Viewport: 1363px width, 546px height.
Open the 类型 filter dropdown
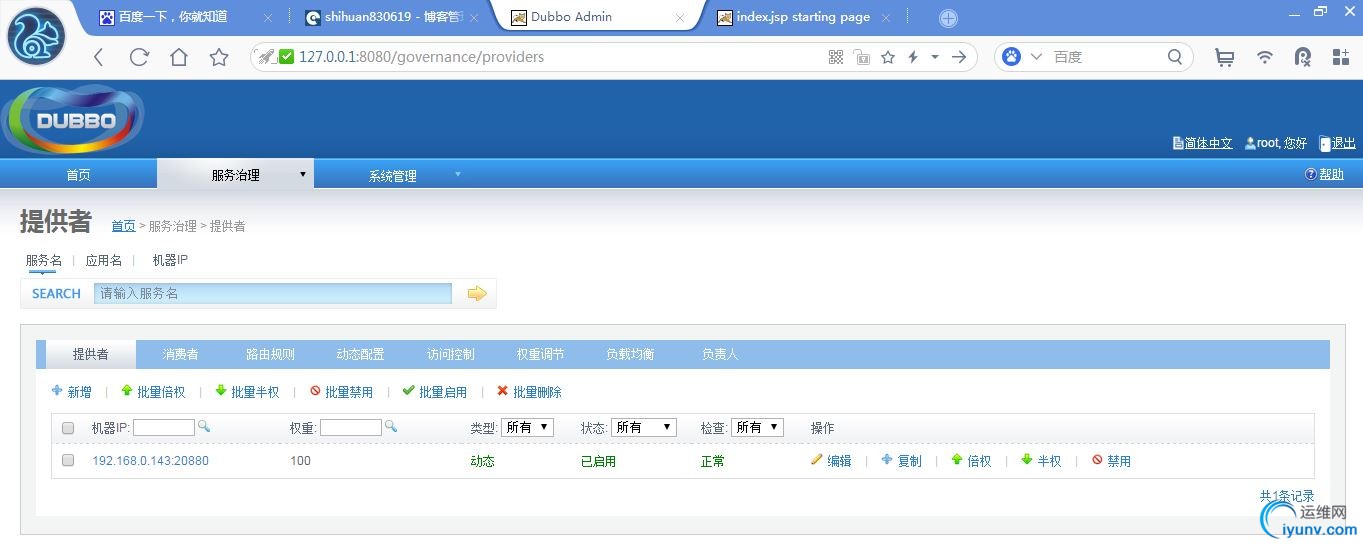527,427
